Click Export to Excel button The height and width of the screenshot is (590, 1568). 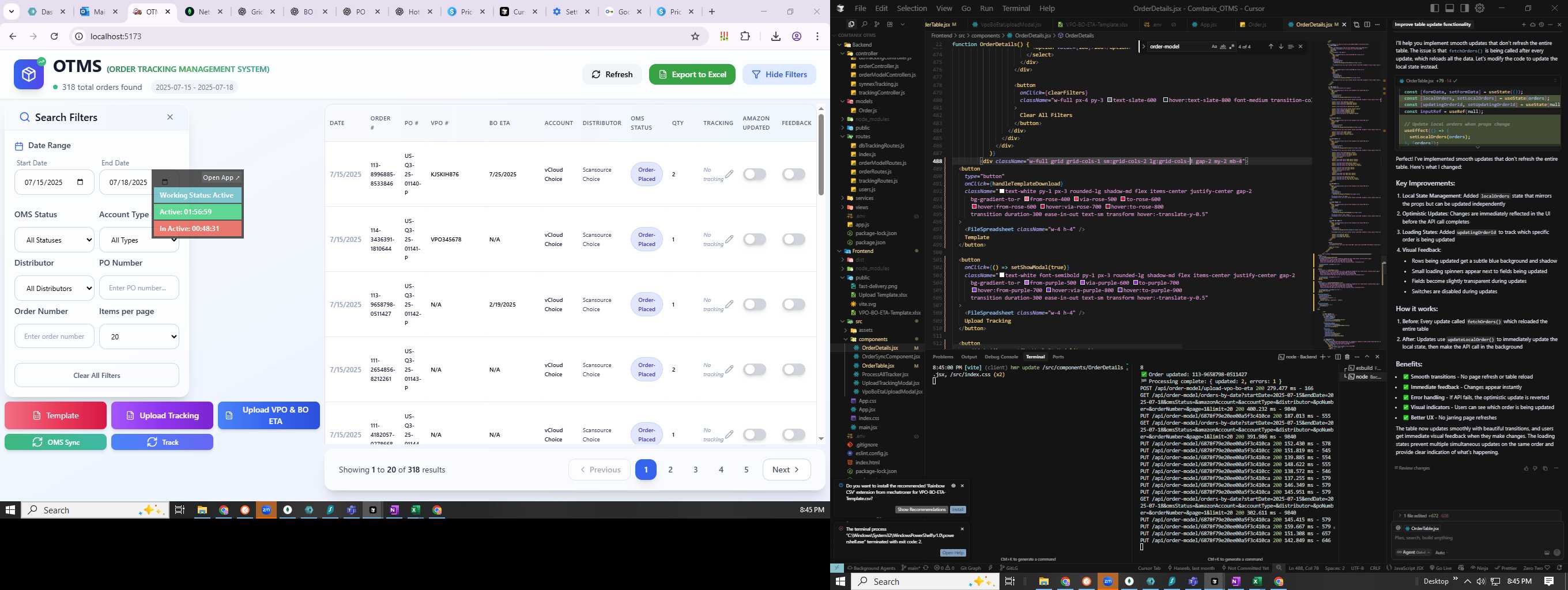point(692,74)
